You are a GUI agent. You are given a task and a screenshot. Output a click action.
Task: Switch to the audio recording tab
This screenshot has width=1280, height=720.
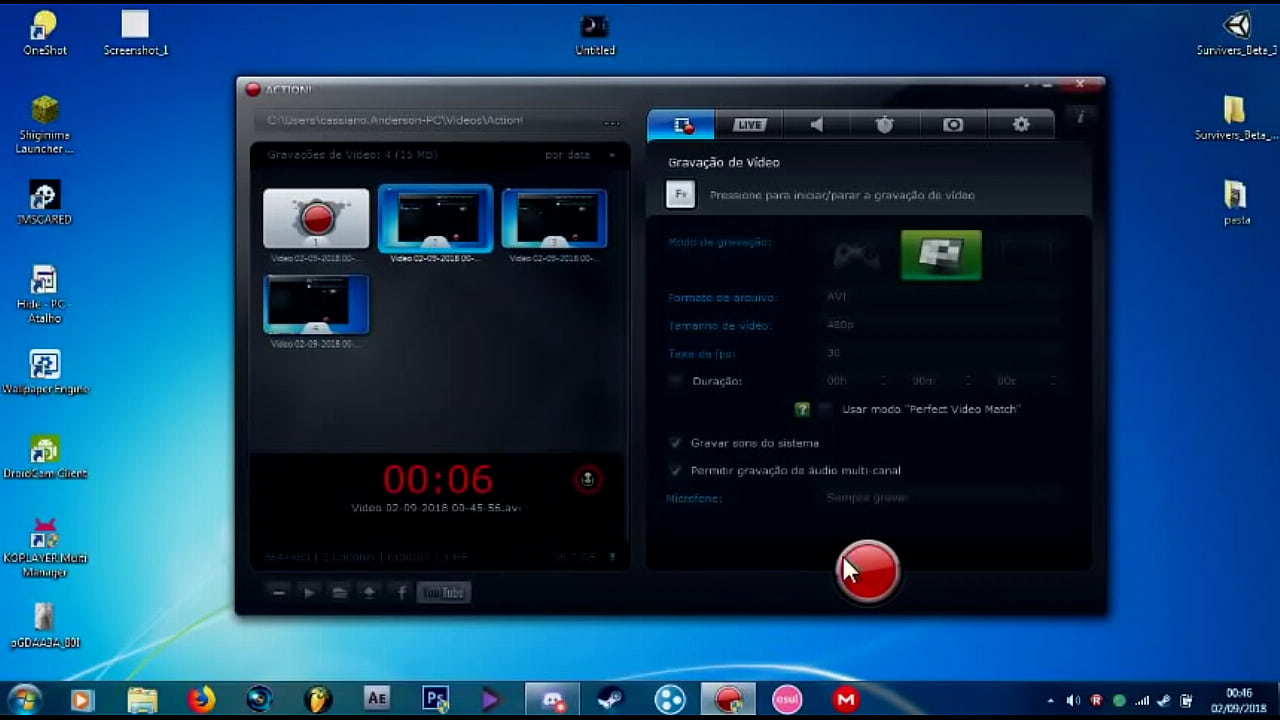[x=816, y=125]
